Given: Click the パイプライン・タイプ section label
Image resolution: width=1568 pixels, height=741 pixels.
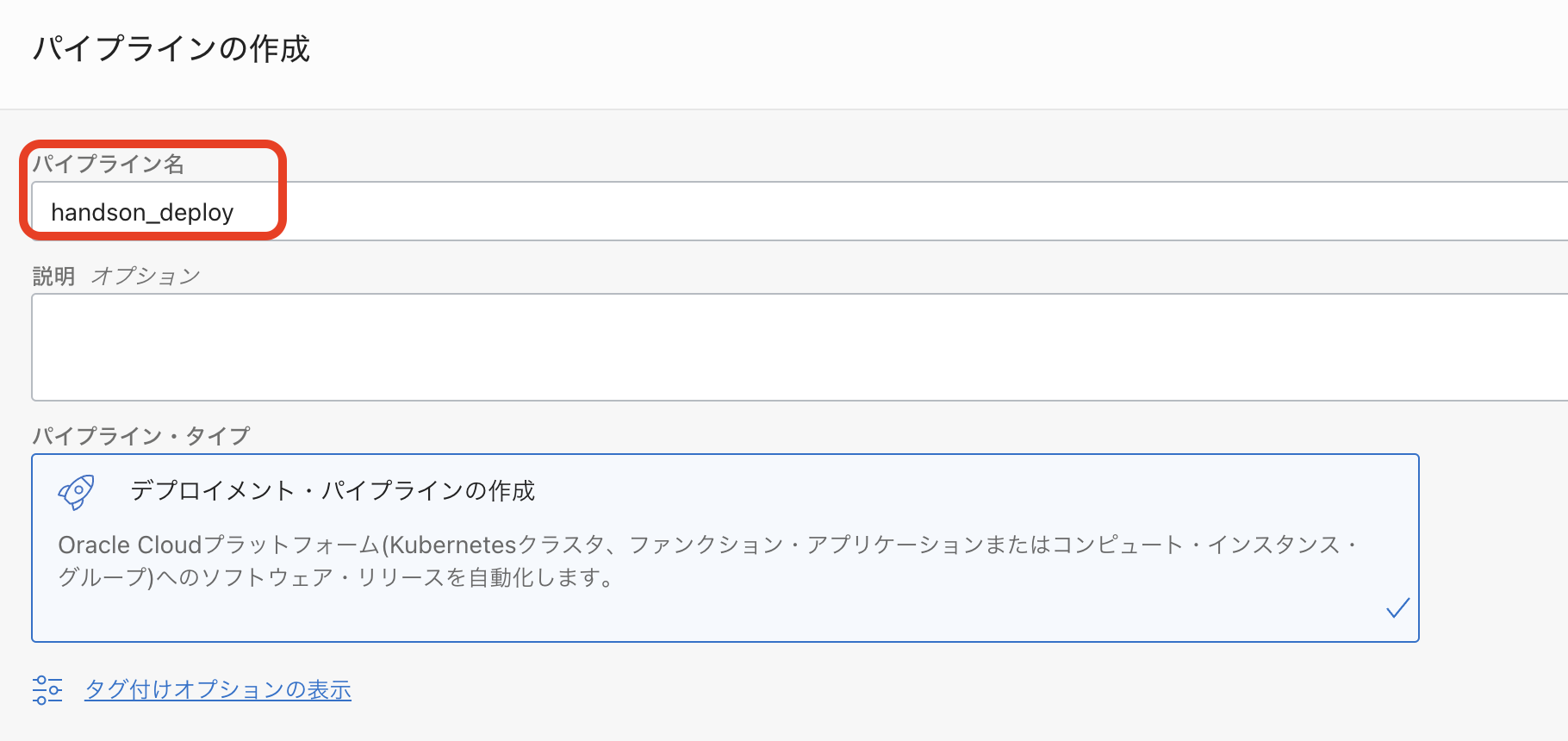Looking at the screenshot, I should [x=141, y=436].
